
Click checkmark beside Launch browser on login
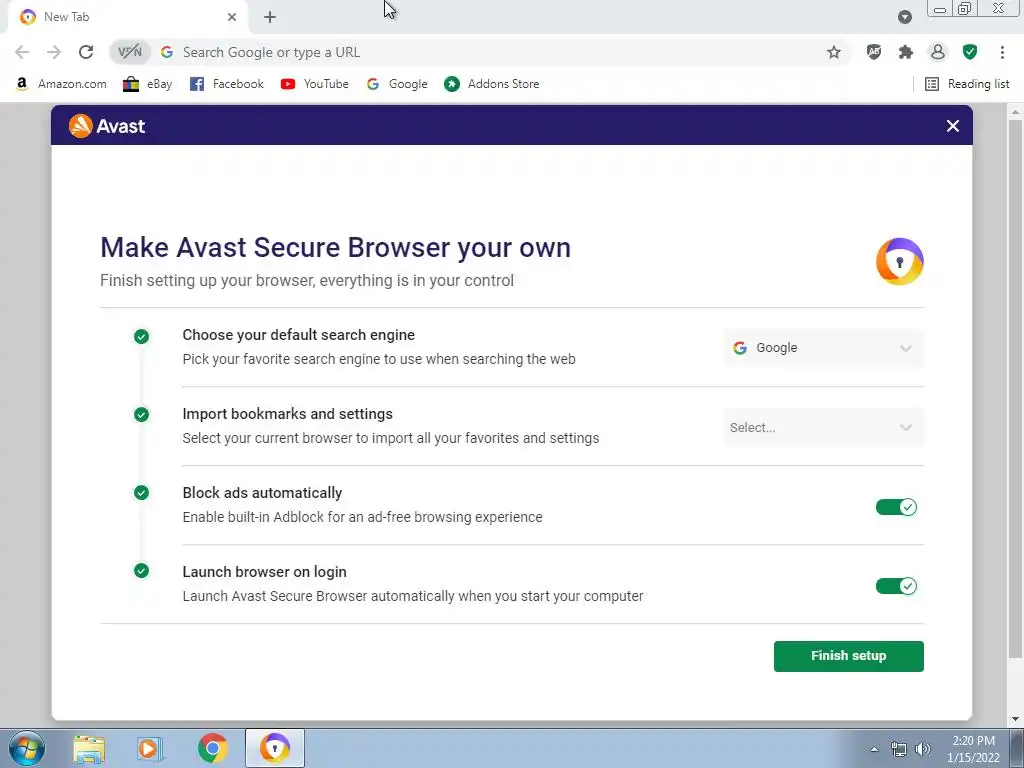click(x=141, y=571)
